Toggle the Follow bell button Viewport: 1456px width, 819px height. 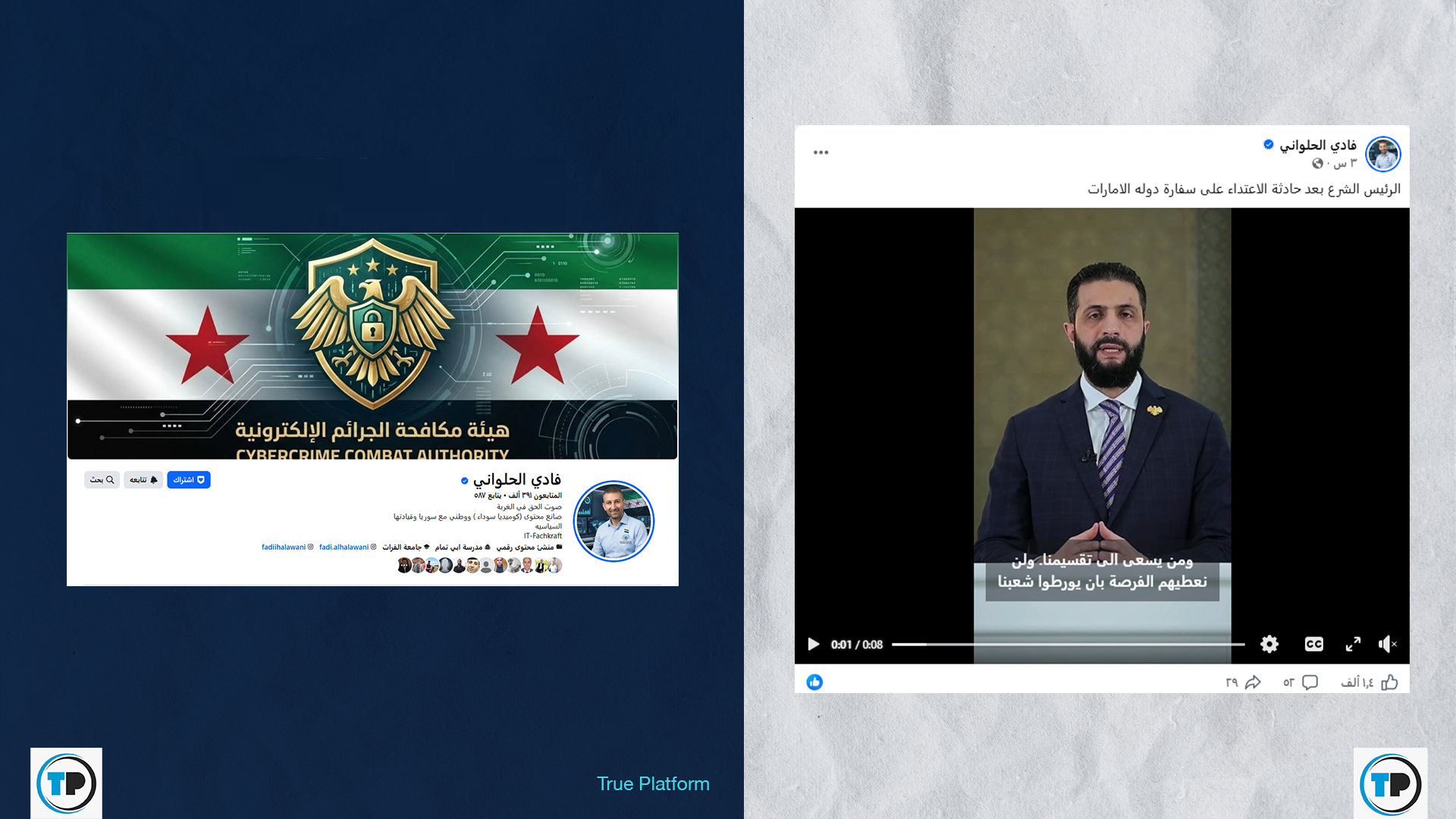point(143,480)
